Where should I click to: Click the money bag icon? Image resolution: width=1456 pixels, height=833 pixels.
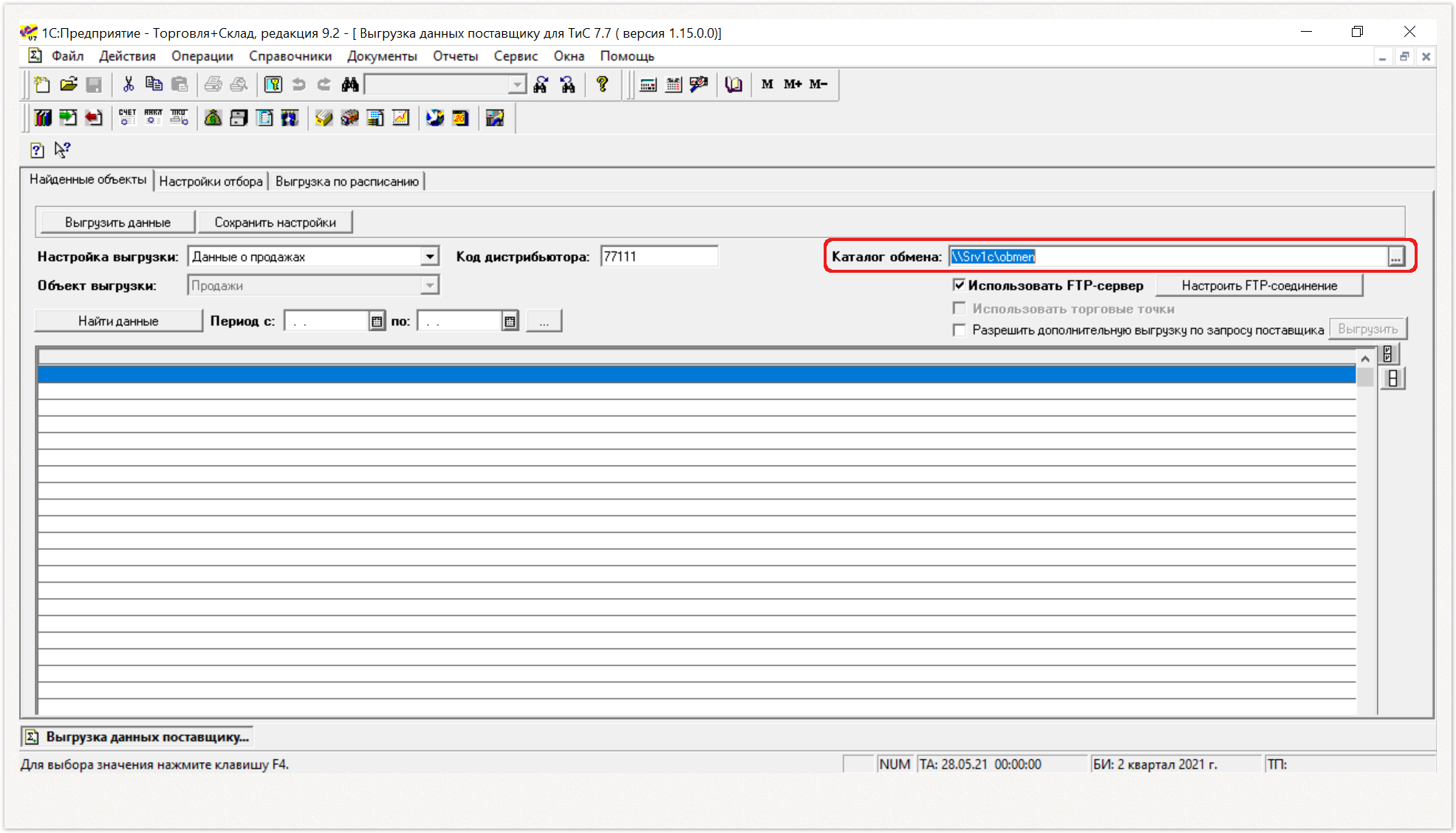213,118
